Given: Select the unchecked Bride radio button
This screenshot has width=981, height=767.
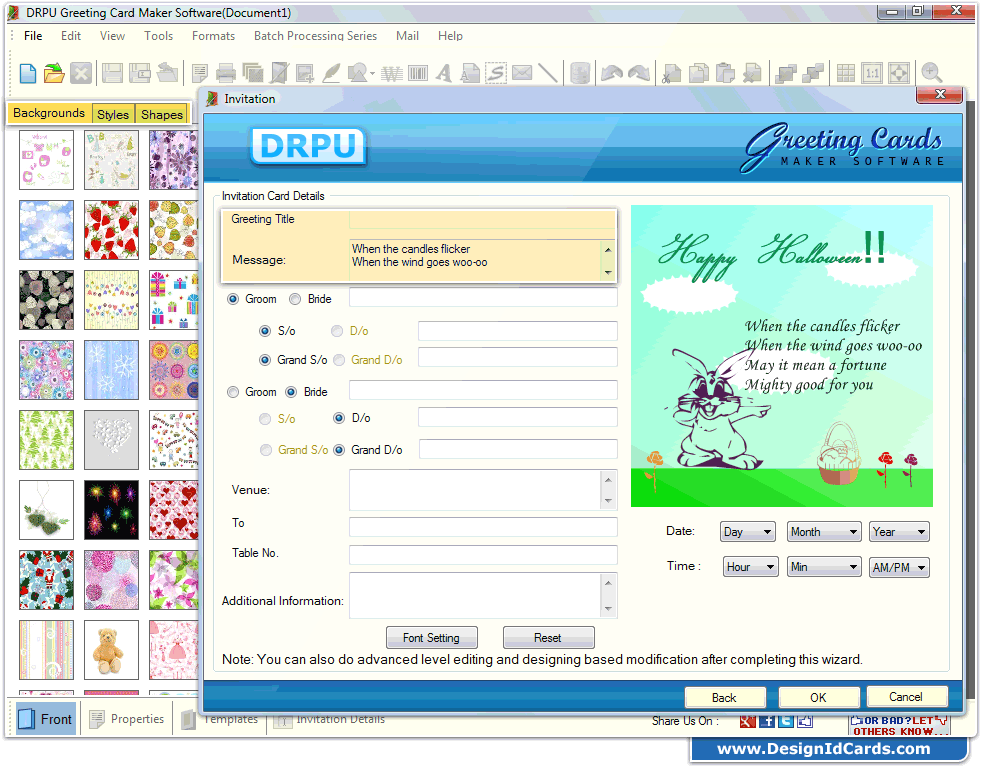Looking at the screenshot, I should click(295, 299).
